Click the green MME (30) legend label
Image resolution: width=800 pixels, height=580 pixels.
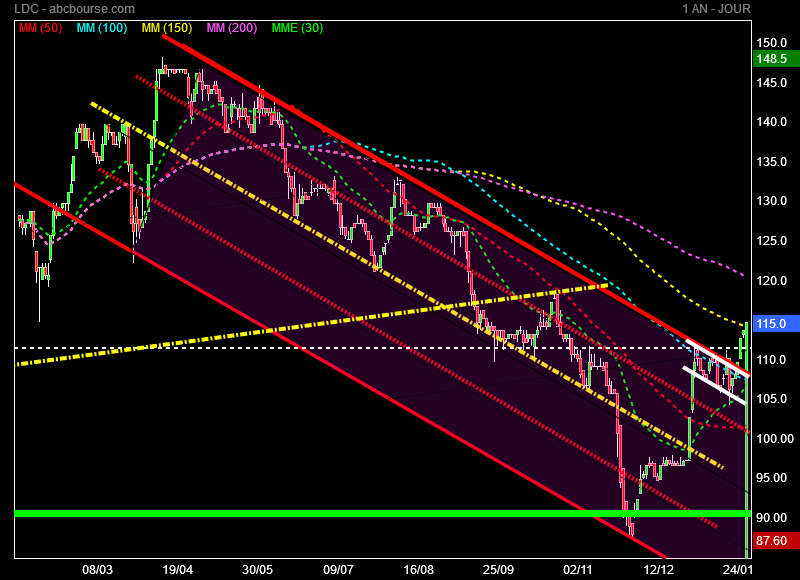(297, 28)
